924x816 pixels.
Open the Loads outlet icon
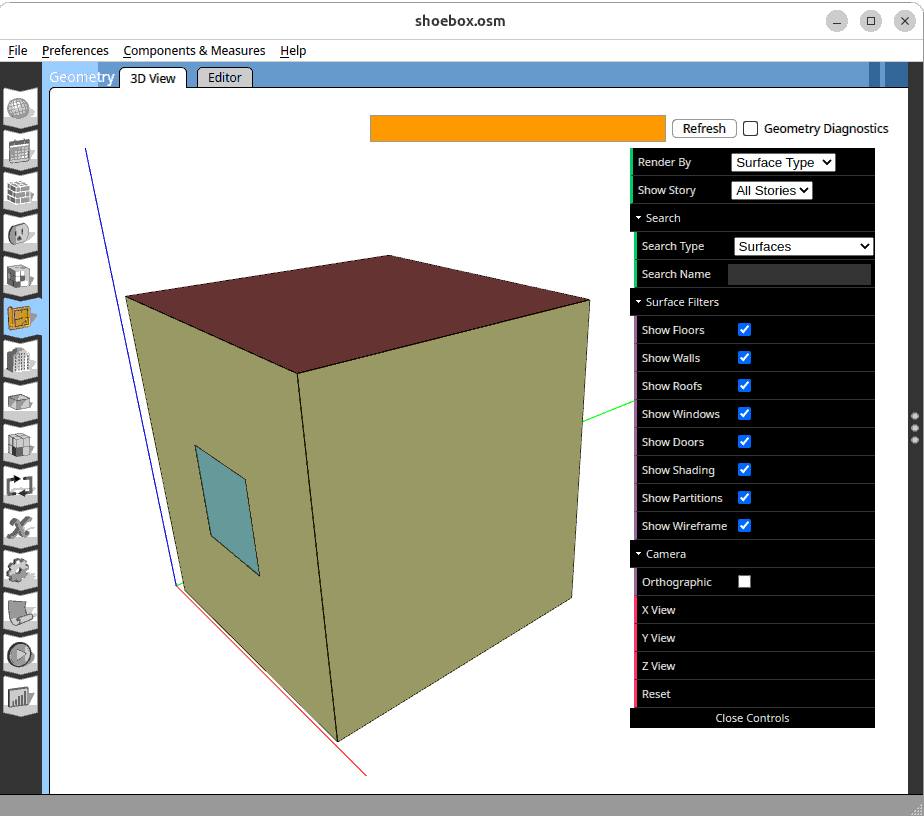22,234
